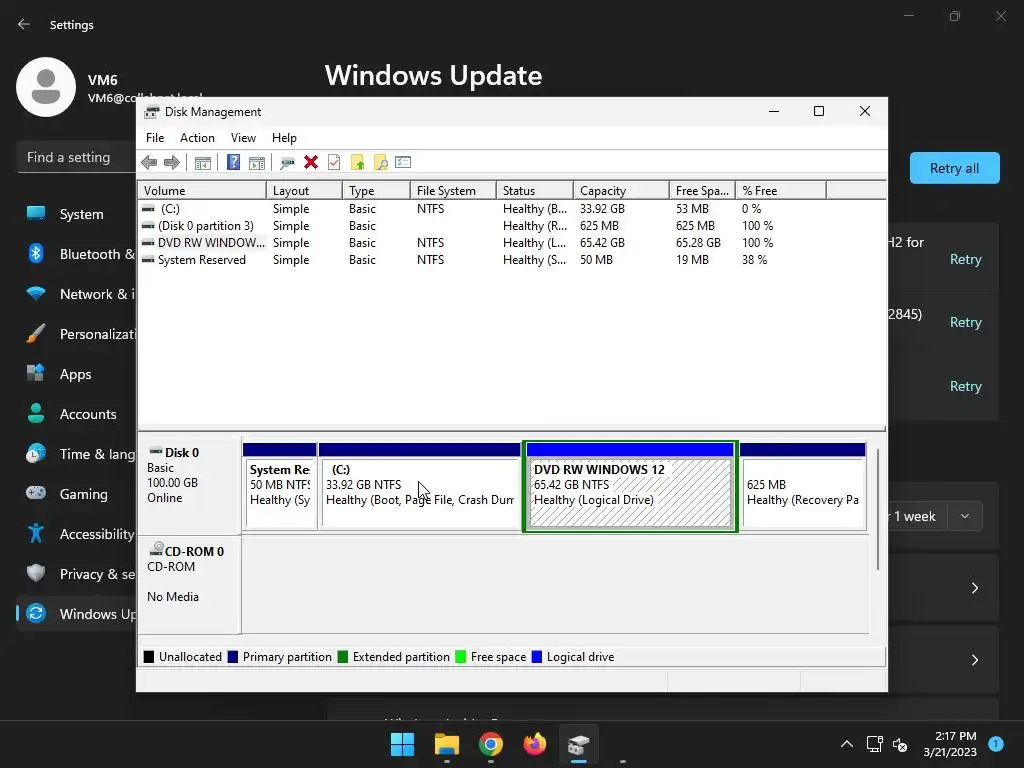
Task: Toggle Show/Hide Action Pane toolbar icon
Action: (x=257, y=163)
